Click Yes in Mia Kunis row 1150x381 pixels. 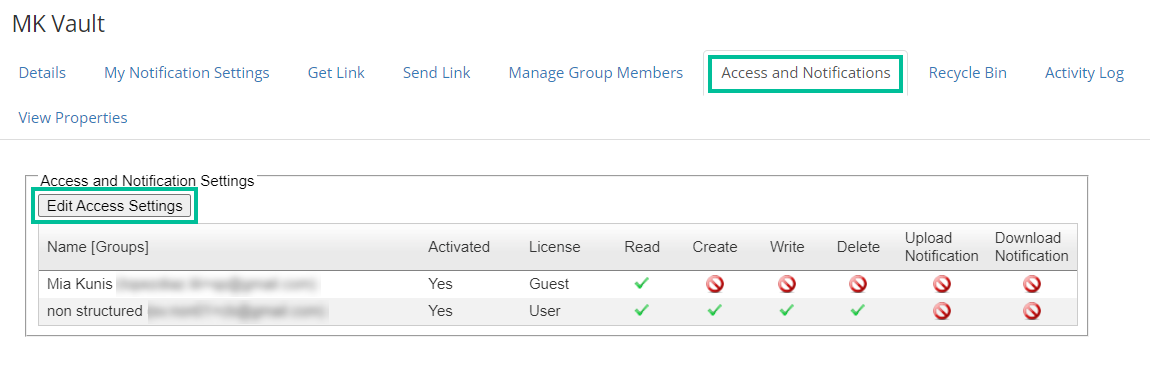tap(440, 284)
